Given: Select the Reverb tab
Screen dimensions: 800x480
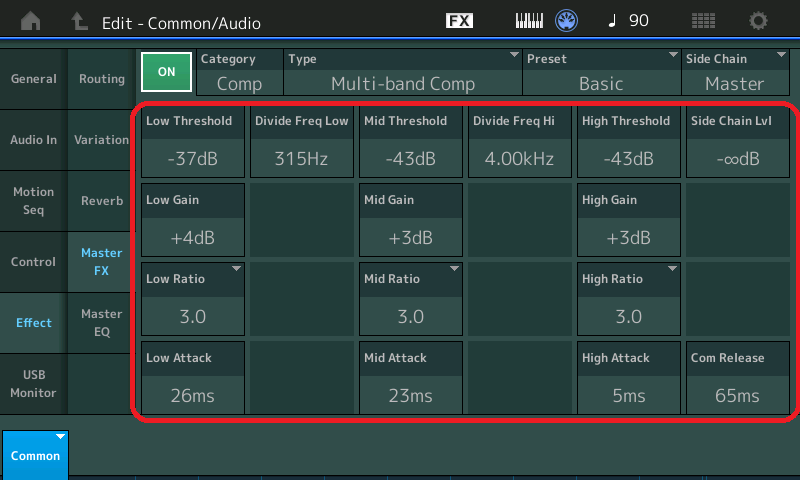Looking at the screenshot, I should tap(101, 200).
